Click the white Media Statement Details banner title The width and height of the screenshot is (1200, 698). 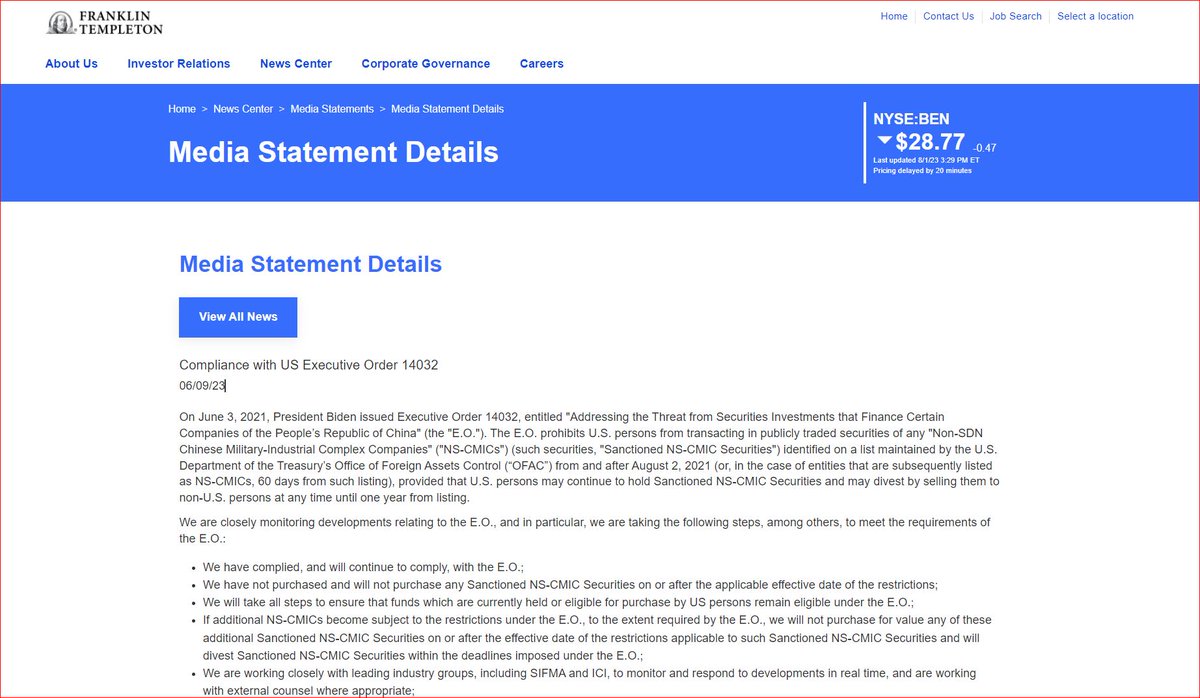(333, 152)
